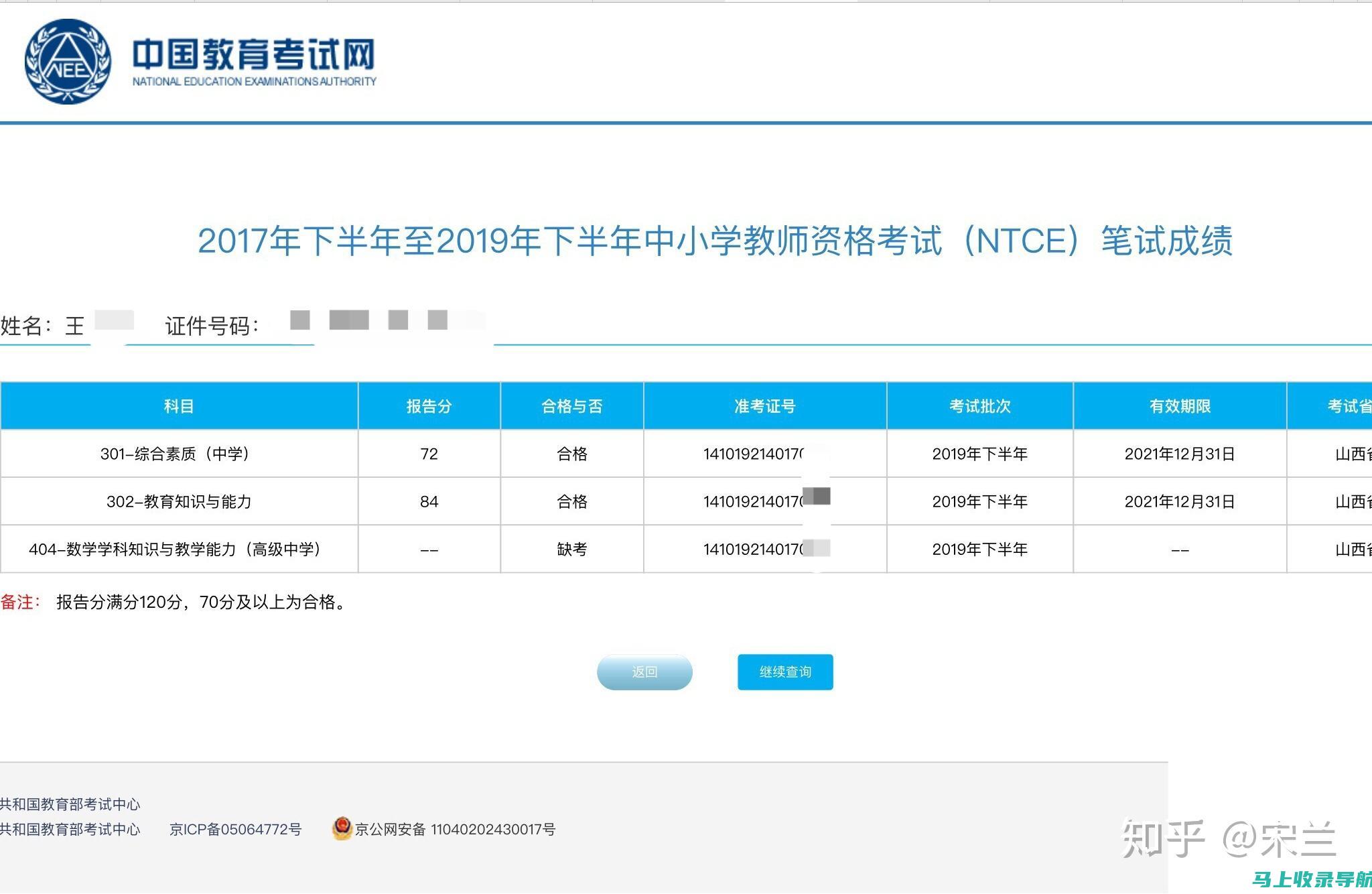Click the 有效期限 column header
Viewport: 1372px width, 894px height.
pyautogui.click(x=1180, y=406)
